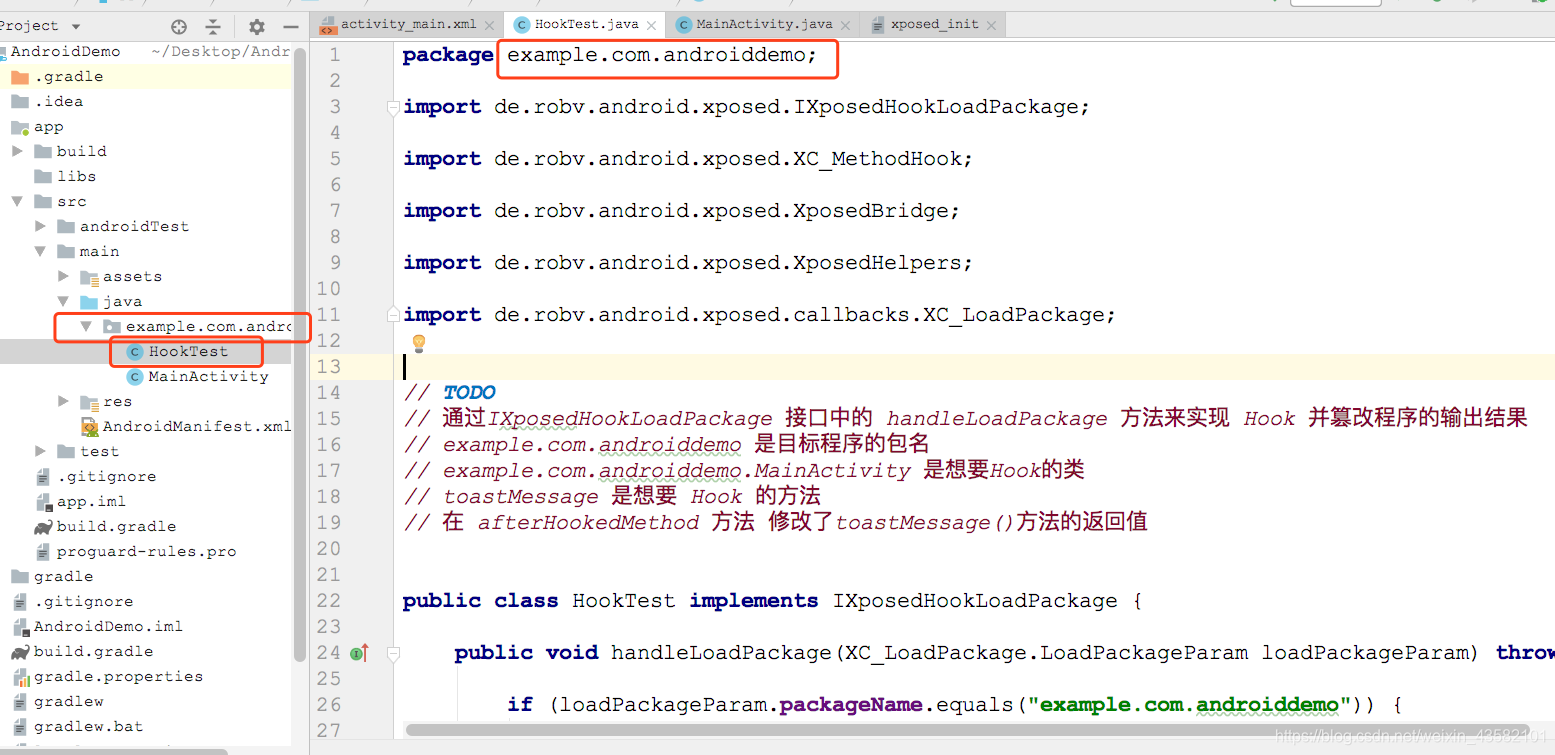
Task: Fold the import block at line 3
Action: click(x=393, y=107)
